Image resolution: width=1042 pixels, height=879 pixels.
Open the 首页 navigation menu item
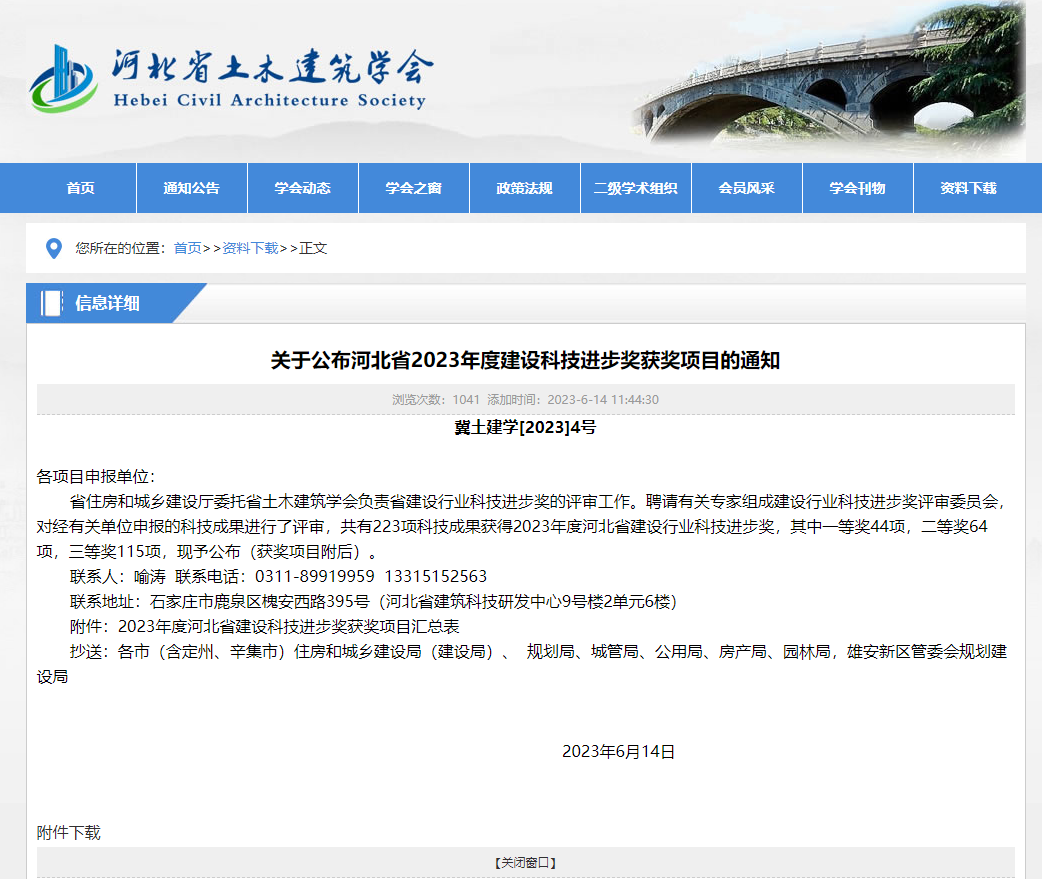[80, 188]
